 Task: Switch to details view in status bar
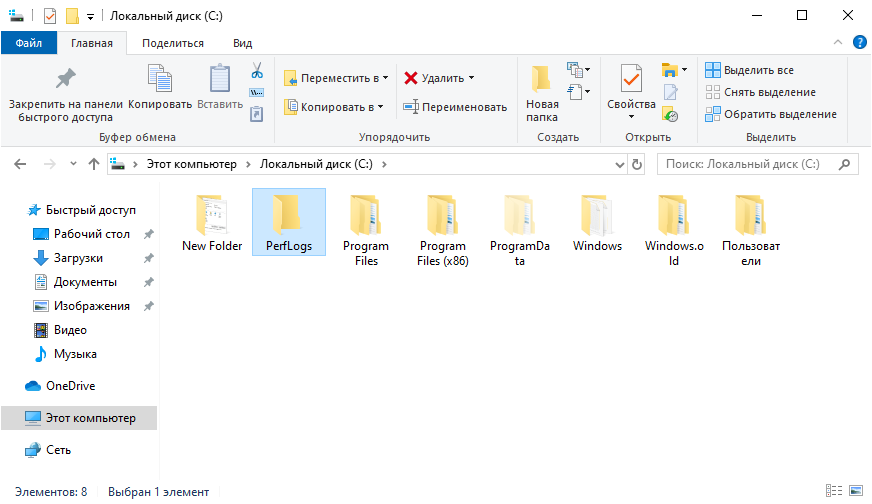pos(833,491)
